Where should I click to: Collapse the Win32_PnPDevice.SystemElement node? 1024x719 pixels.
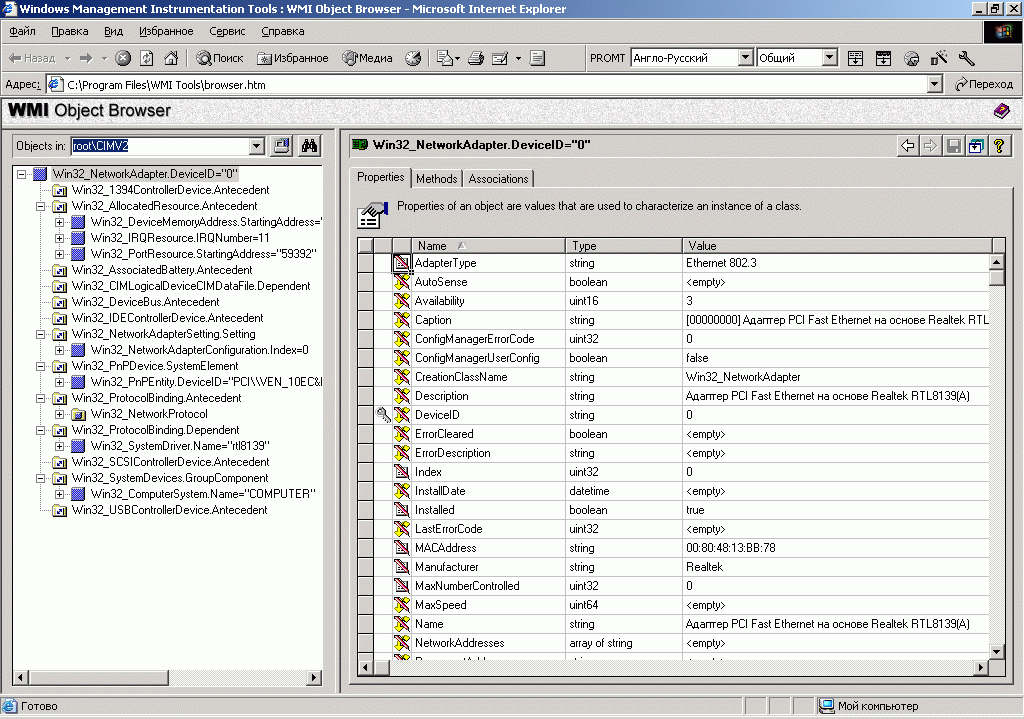40,366
